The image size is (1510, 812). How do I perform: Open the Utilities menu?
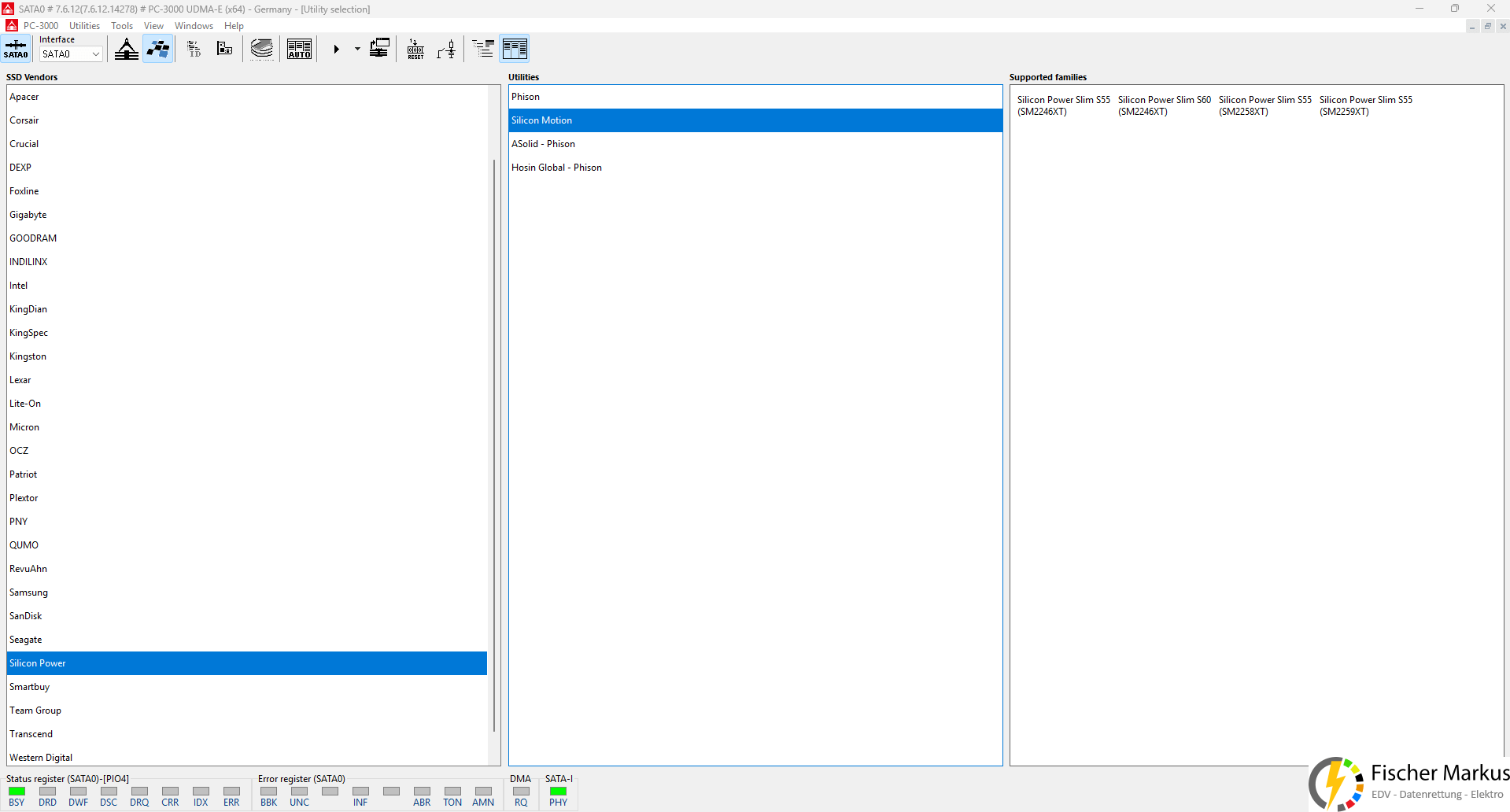click(84, 26)
